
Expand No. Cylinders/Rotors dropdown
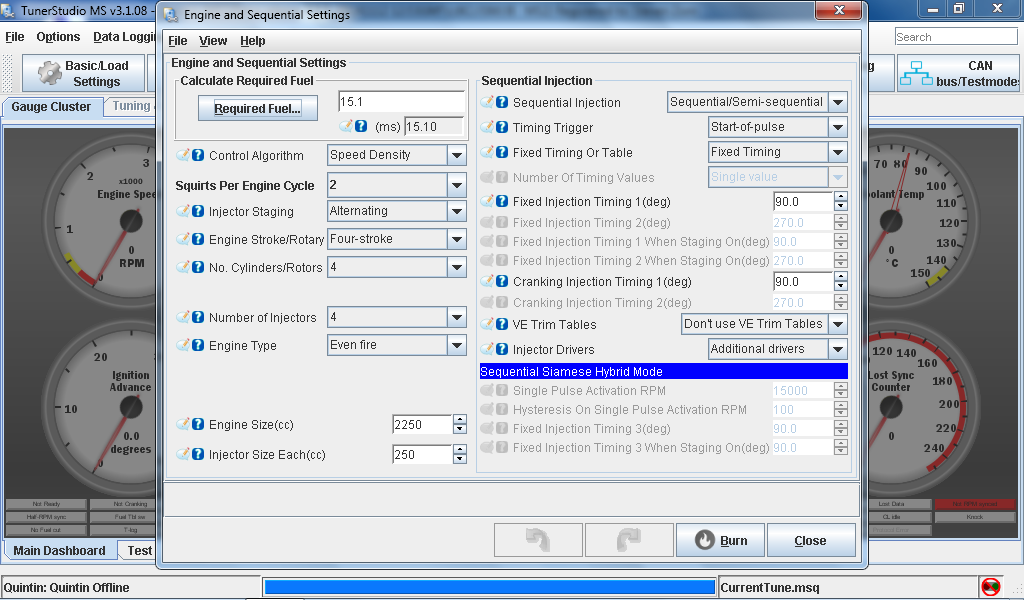click(x=456, y=267)
